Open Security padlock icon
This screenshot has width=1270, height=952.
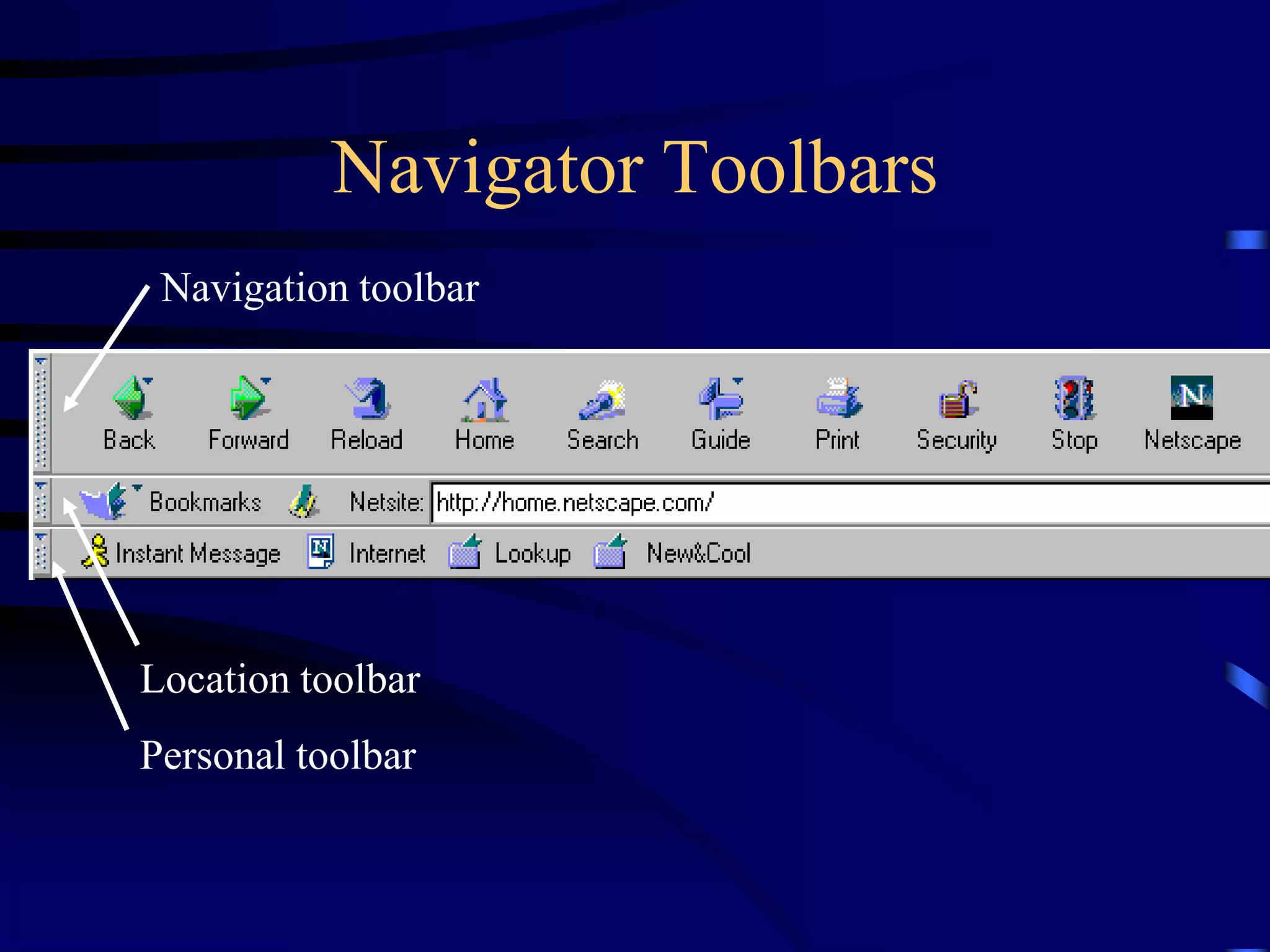click(957, 399)
